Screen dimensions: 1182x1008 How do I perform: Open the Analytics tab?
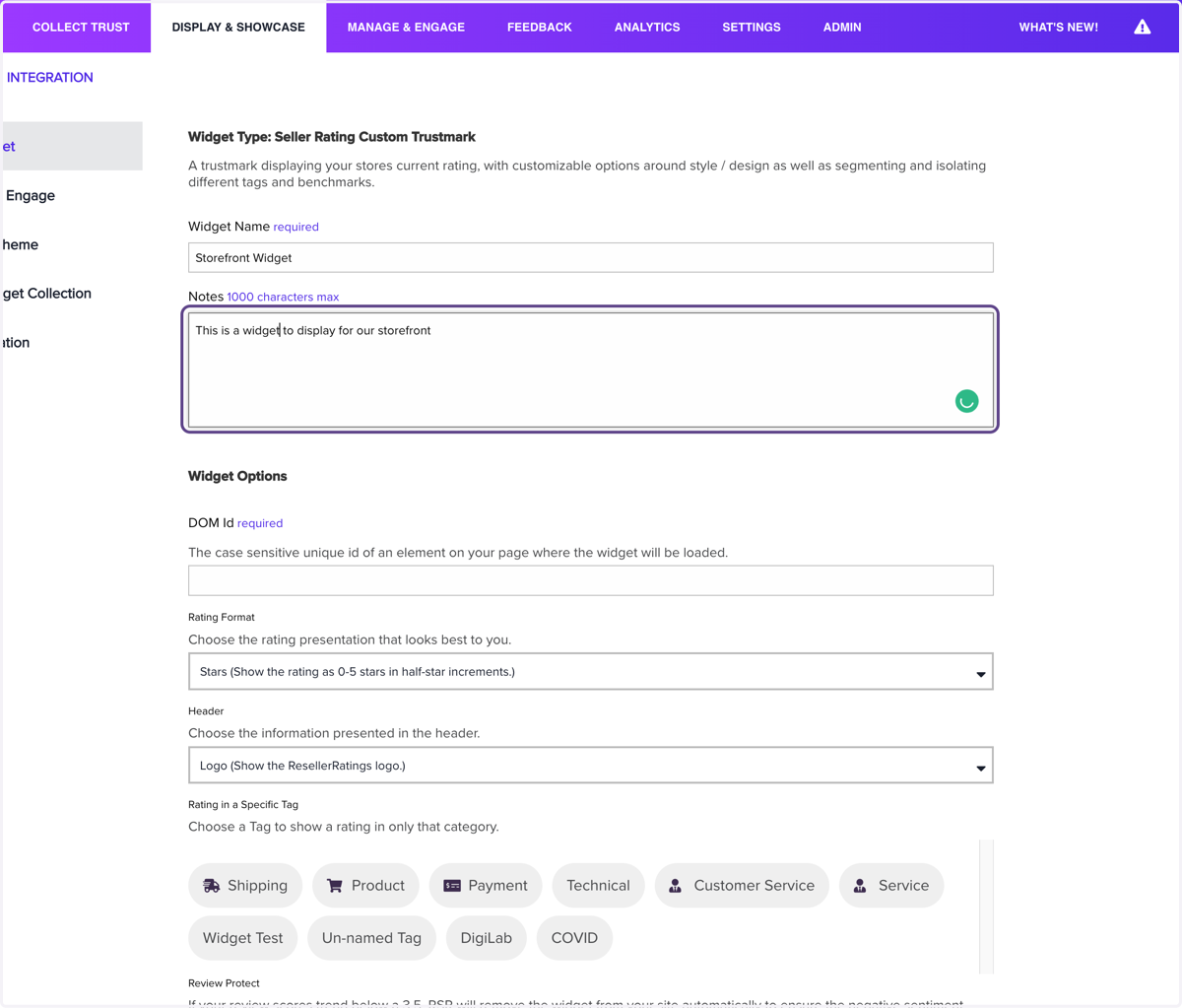point(647,27)
